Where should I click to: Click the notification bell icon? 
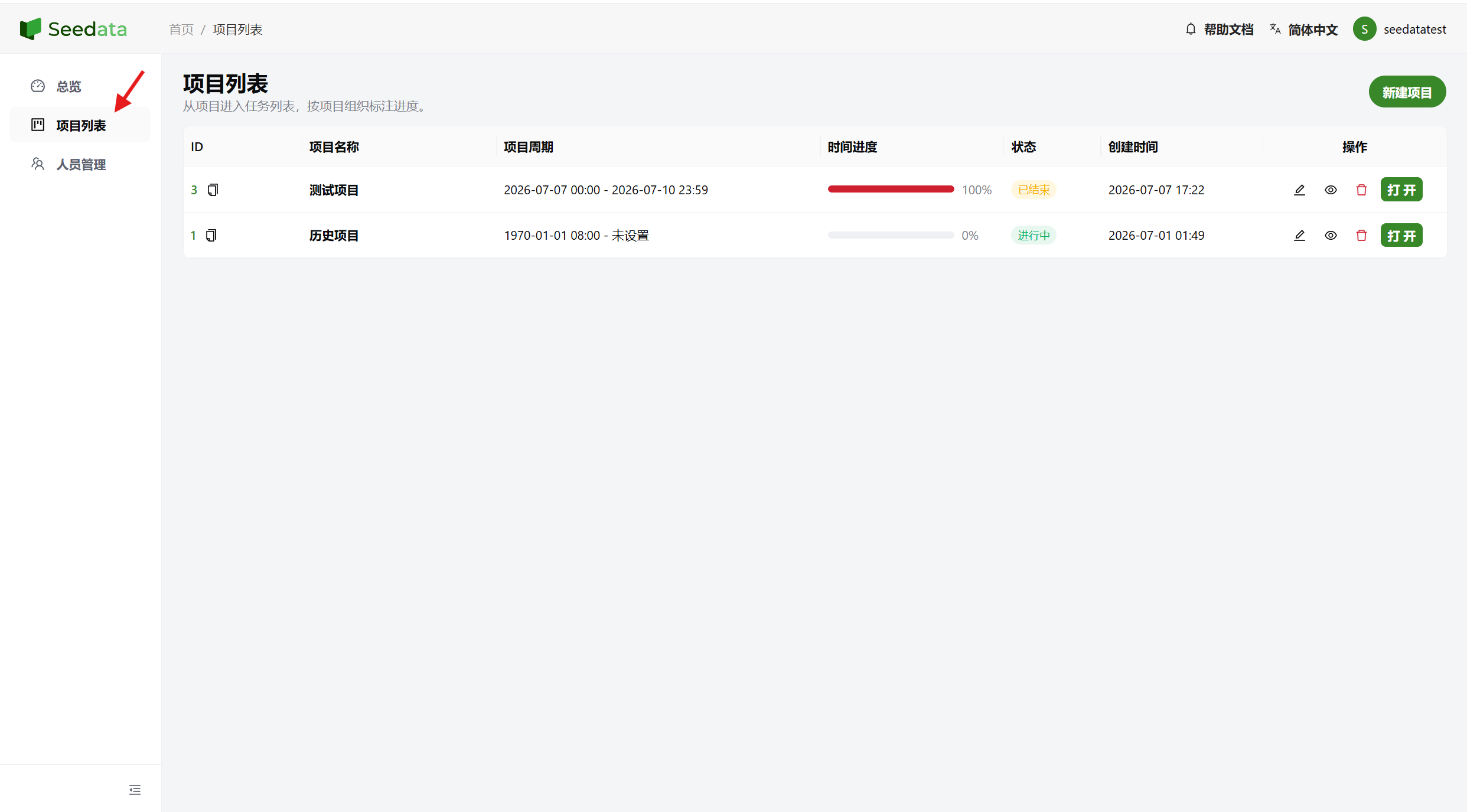click(x=1191, y=29)
